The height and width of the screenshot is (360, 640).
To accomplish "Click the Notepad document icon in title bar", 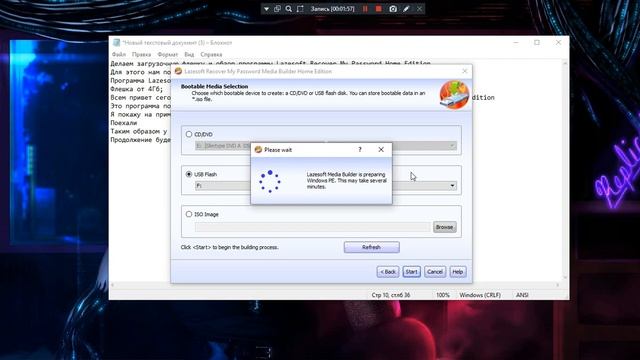I will pyautogui.click(x=117, y=42).
